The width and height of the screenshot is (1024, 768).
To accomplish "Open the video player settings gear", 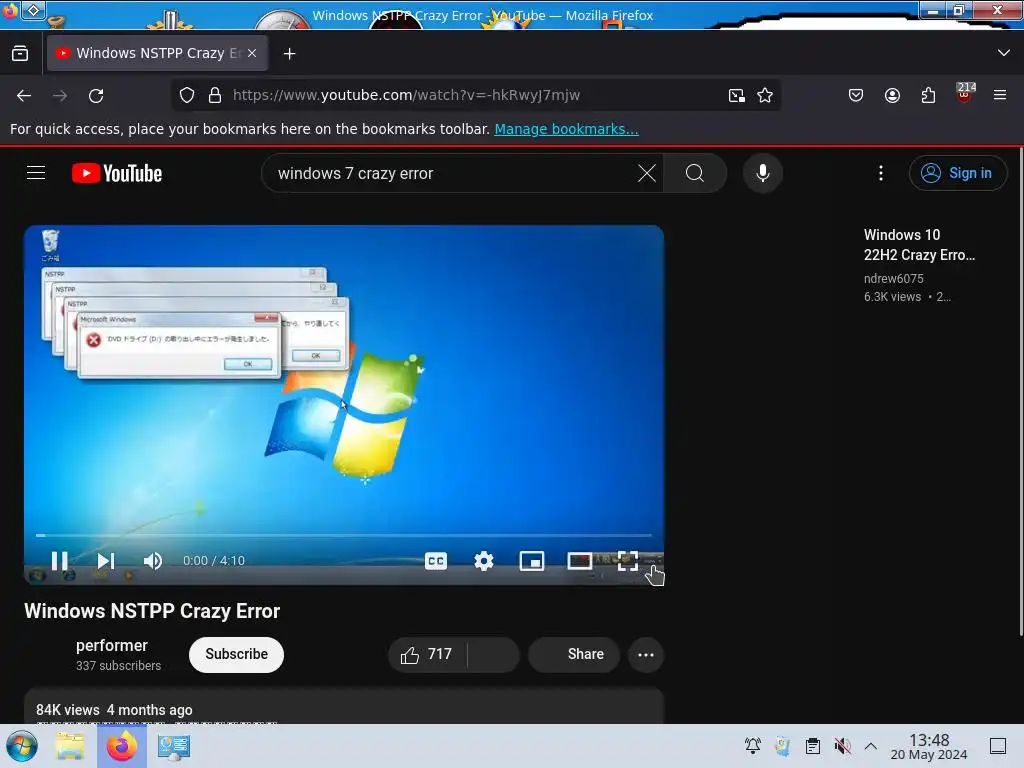I will [484, 561].
